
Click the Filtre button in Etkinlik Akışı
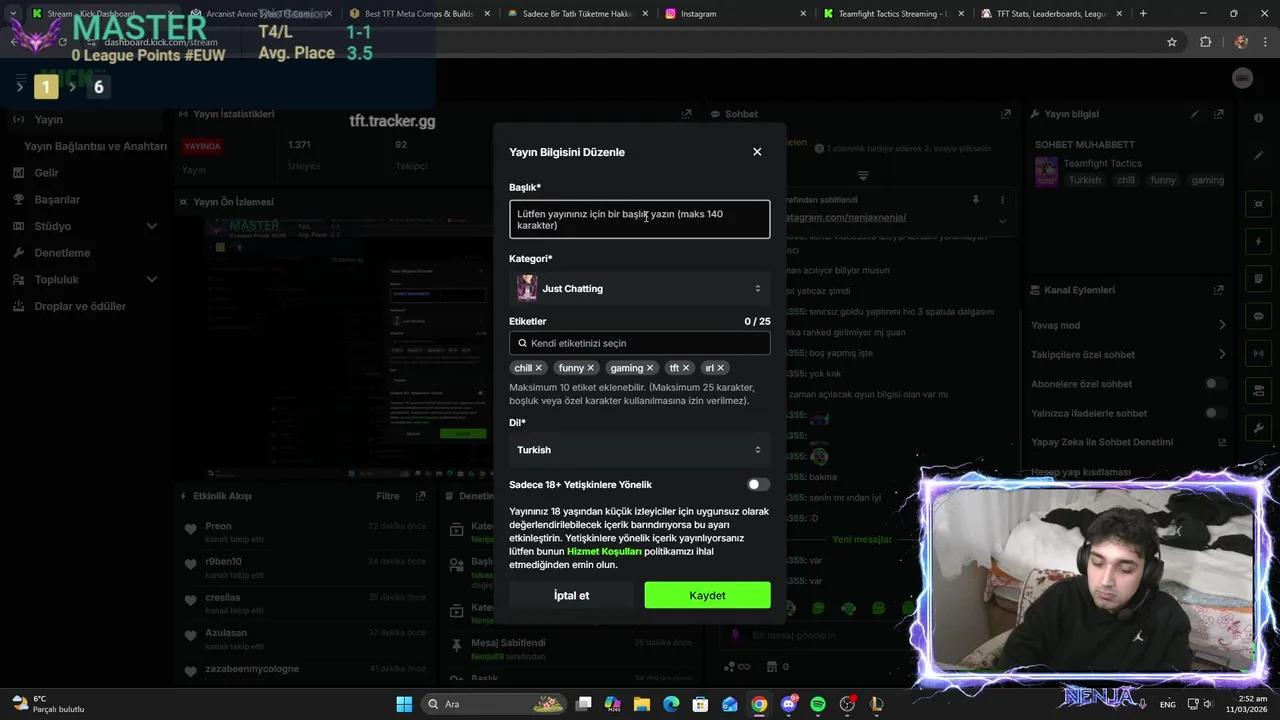pyautogui.click(x=388, y=496)
